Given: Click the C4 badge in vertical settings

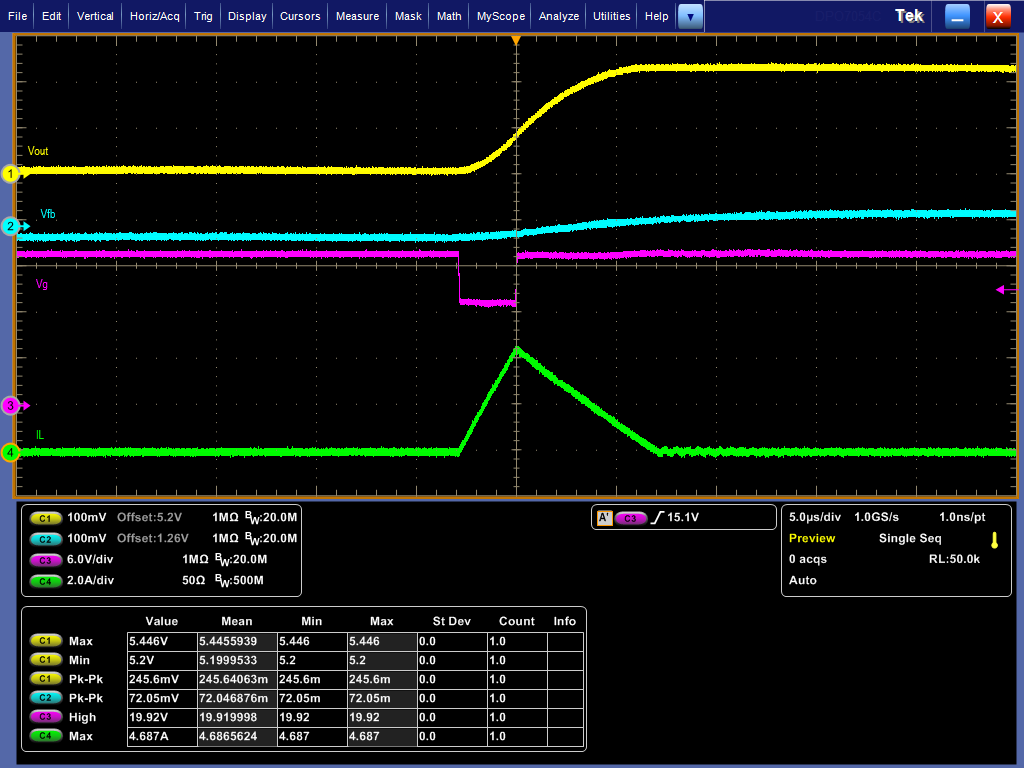Looking at the screenshot, I should 45,581.
